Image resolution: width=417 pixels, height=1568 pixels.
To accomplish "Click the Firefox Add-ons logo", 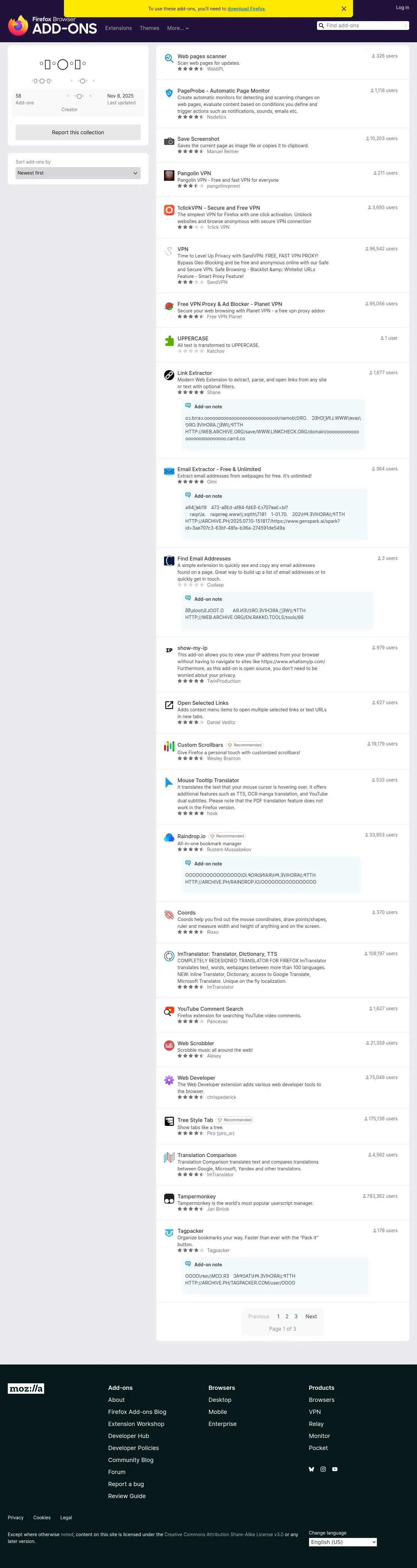I will (x=52, y=26).
